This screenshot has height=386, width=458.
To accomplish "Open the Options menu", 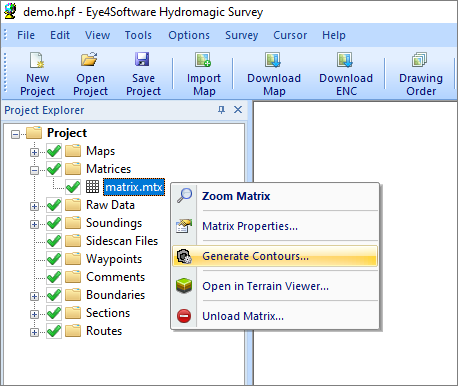I will pyautogui.click(x=189, y=35).
